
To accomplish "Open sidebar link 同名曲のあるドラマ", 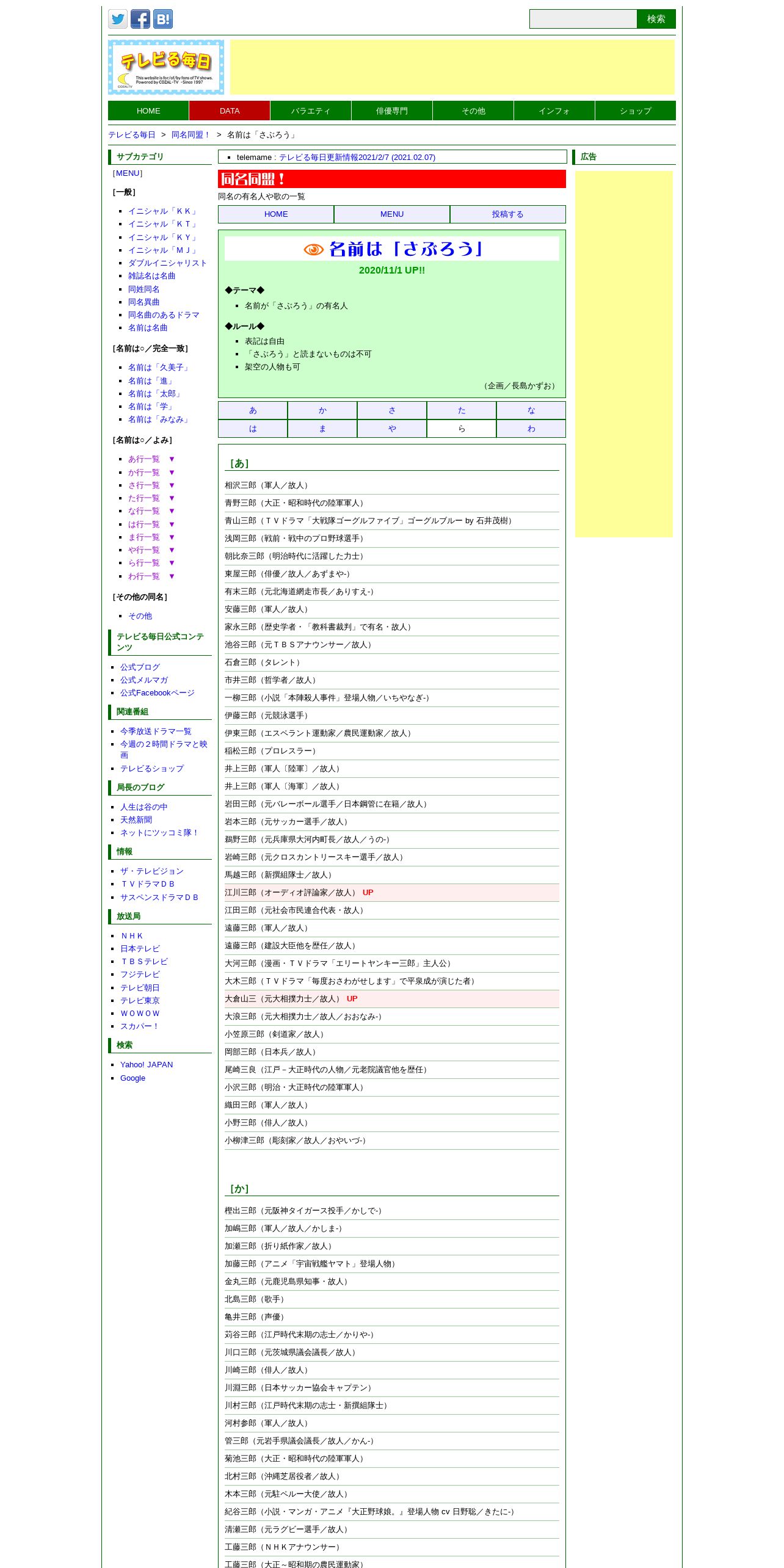I will click(164, 315).
